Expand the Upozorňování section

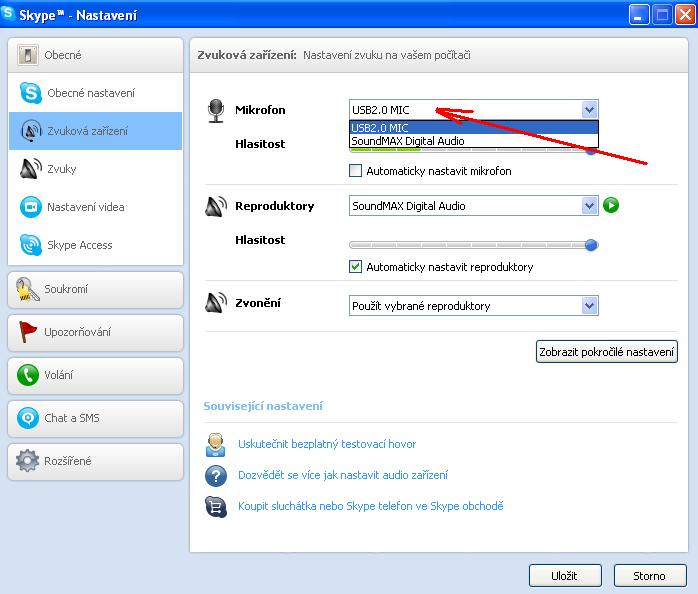95,333
